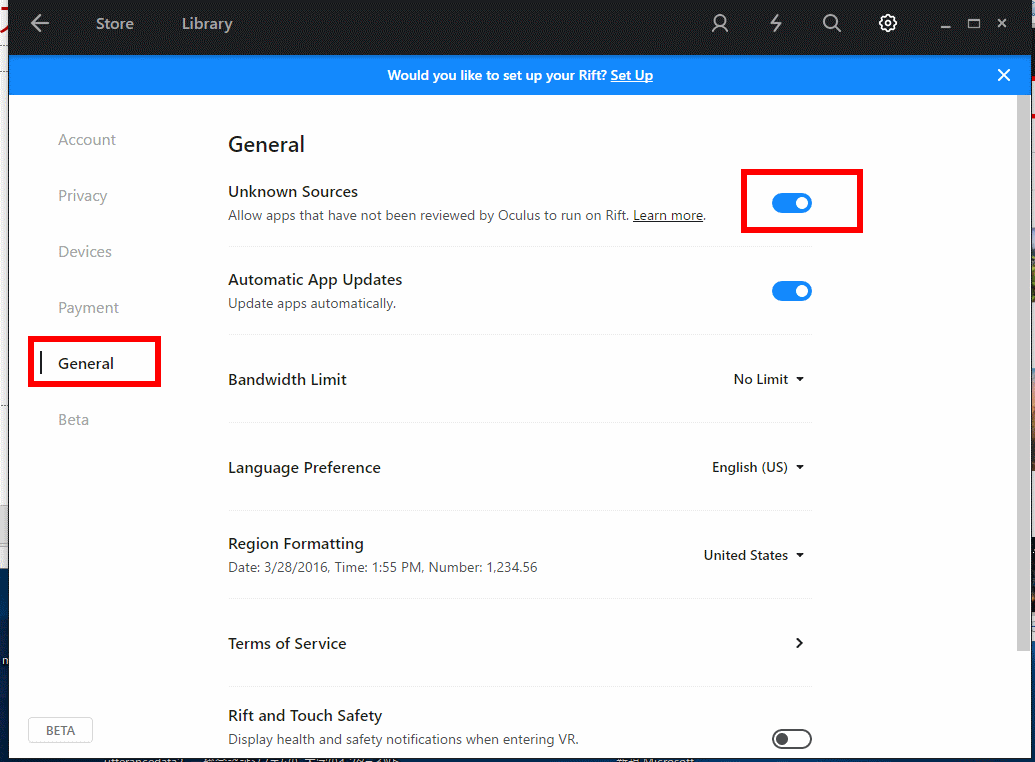Go to the Store tab
1035x762 pixels.
[x=115, y=23]
